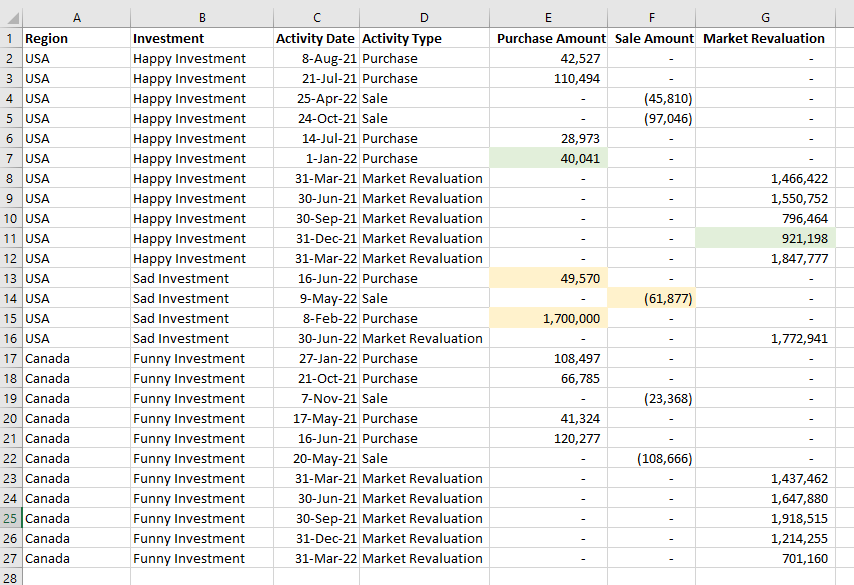854x585 pixels.
Task: Click the 20-May-21 date cell
Action: [x=316, y=458]
